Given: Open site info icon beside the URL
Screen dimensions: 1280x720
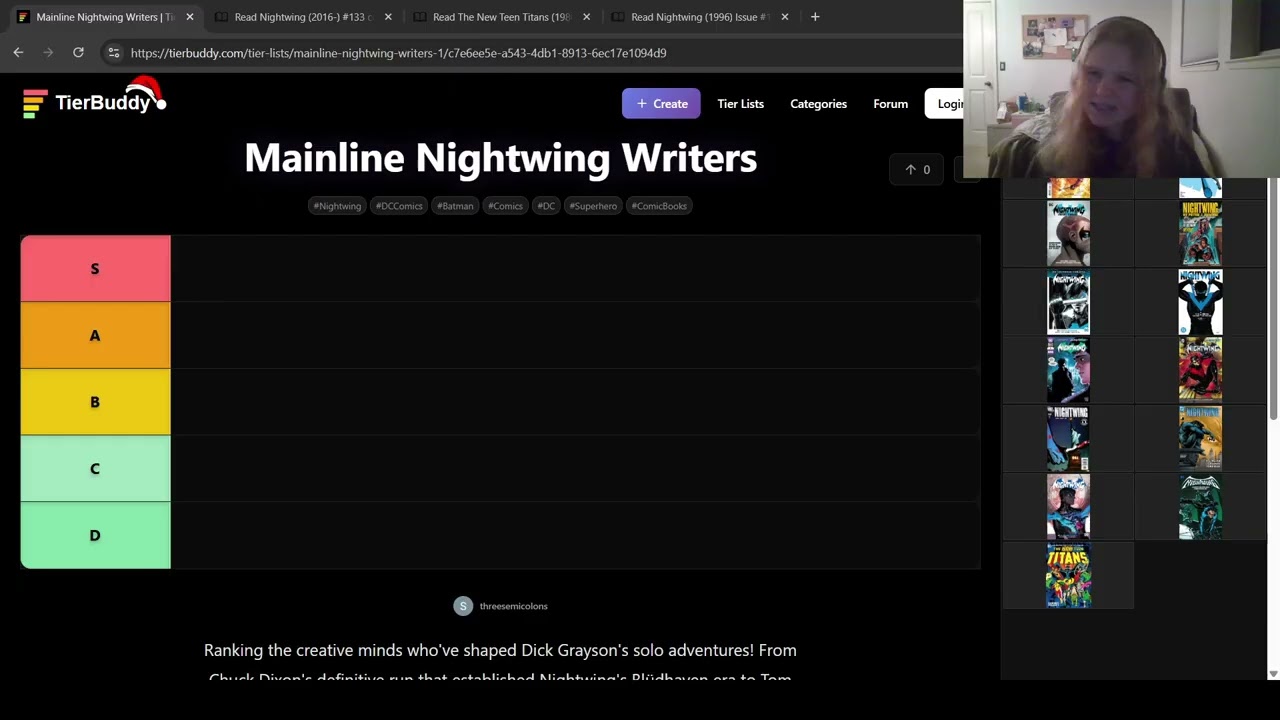Looking at the screenshot, I should point(114,53).
